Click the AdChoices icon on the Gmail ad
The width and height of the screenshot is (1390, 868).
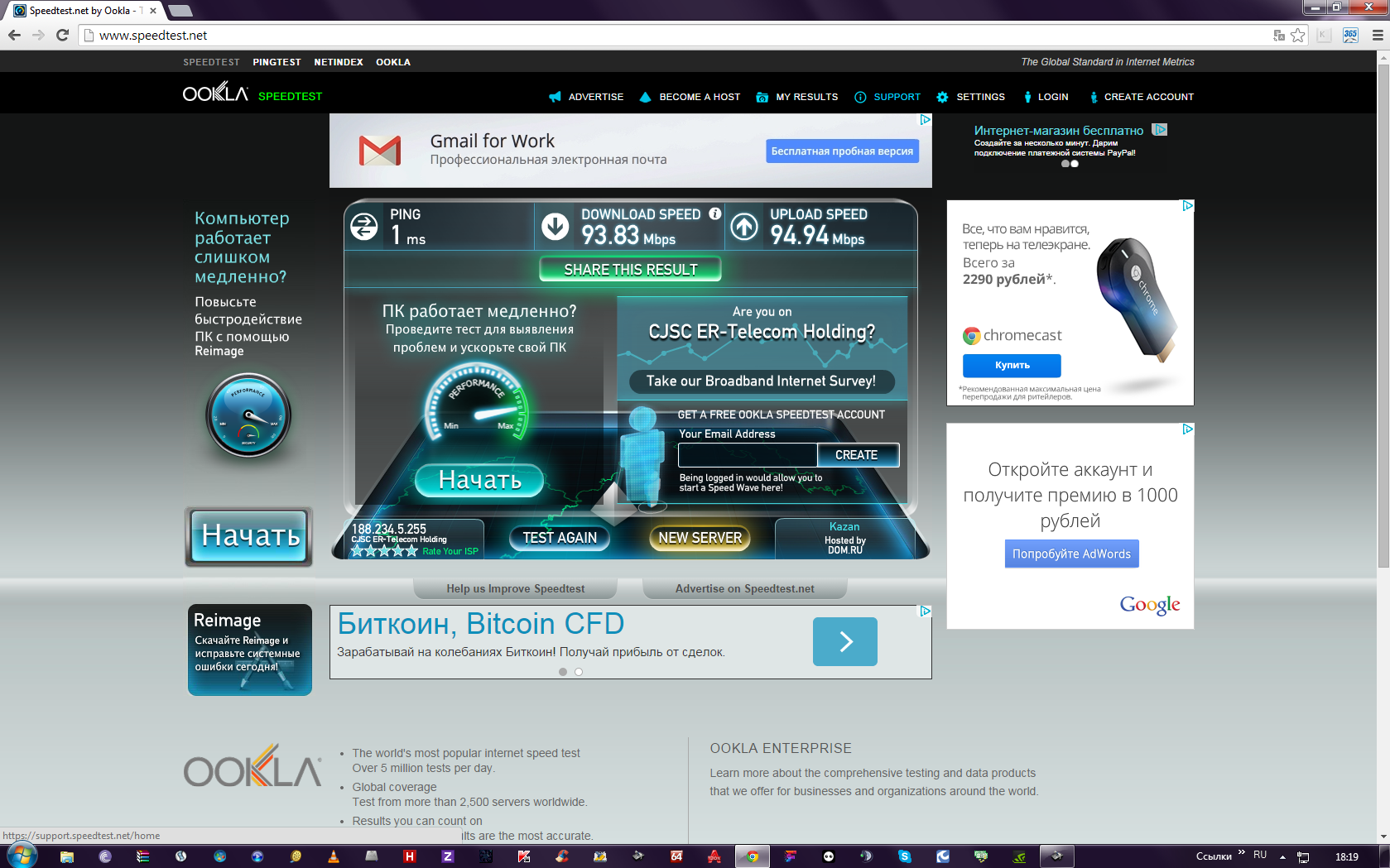[925, 120]
